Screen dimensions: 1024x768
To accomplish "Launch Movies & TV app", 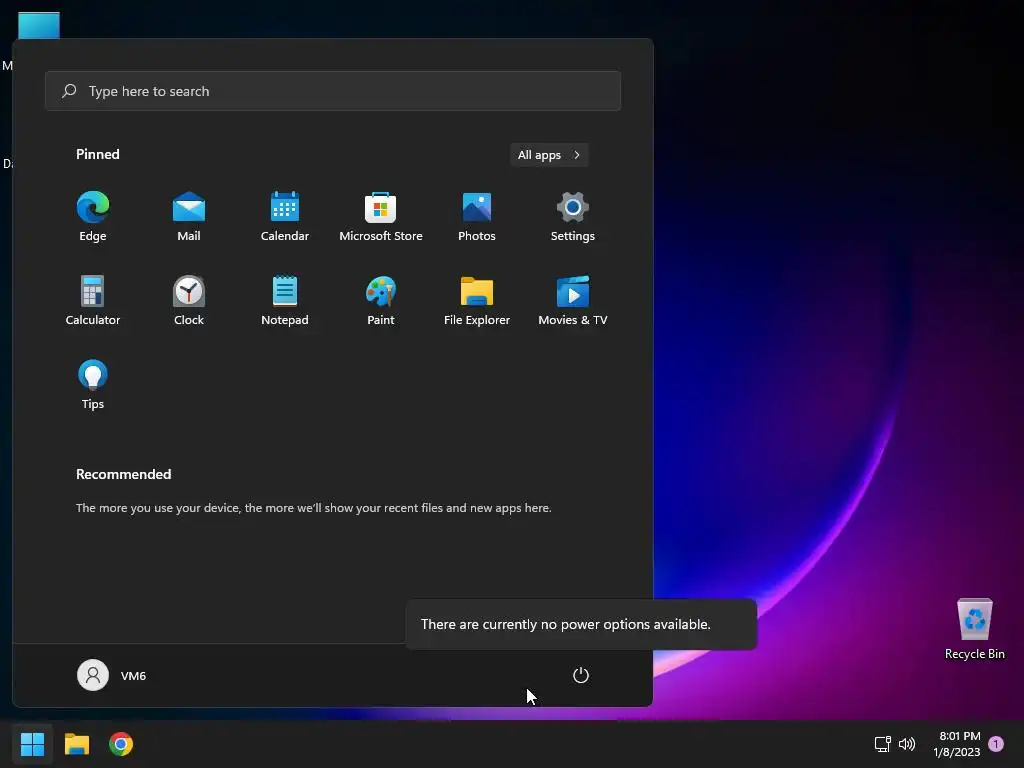I will (573, 300).
